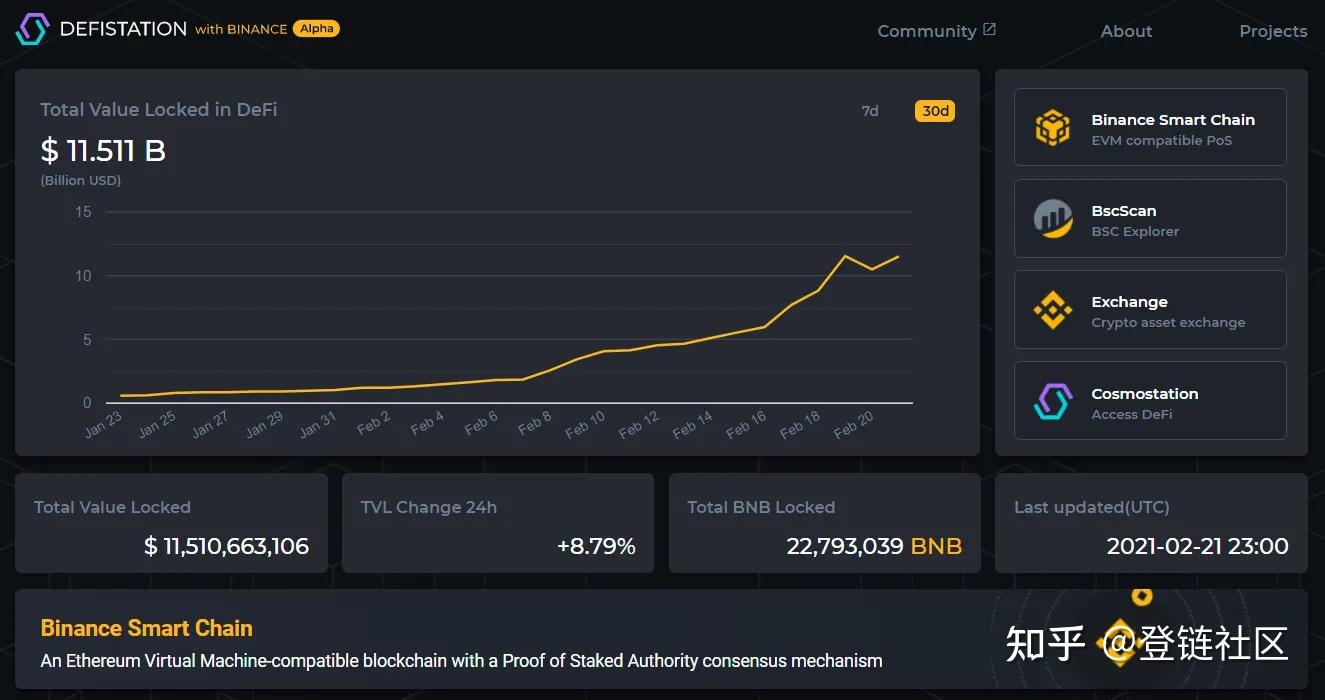Open the Cosmostation Access DeFi card
This screenshot has height=700, width=1325.
(1150, 400)
